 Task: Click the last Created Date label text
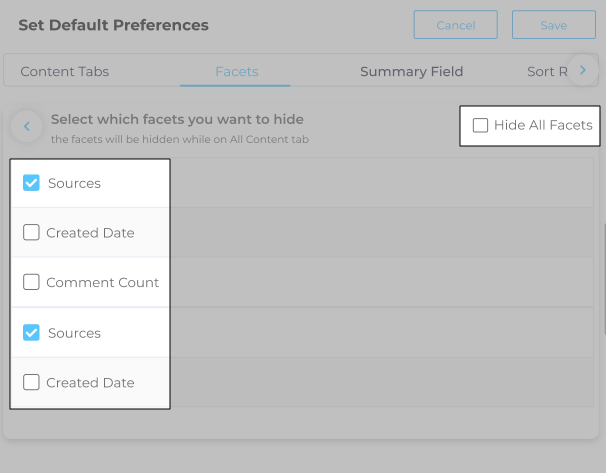click(90, 383)
